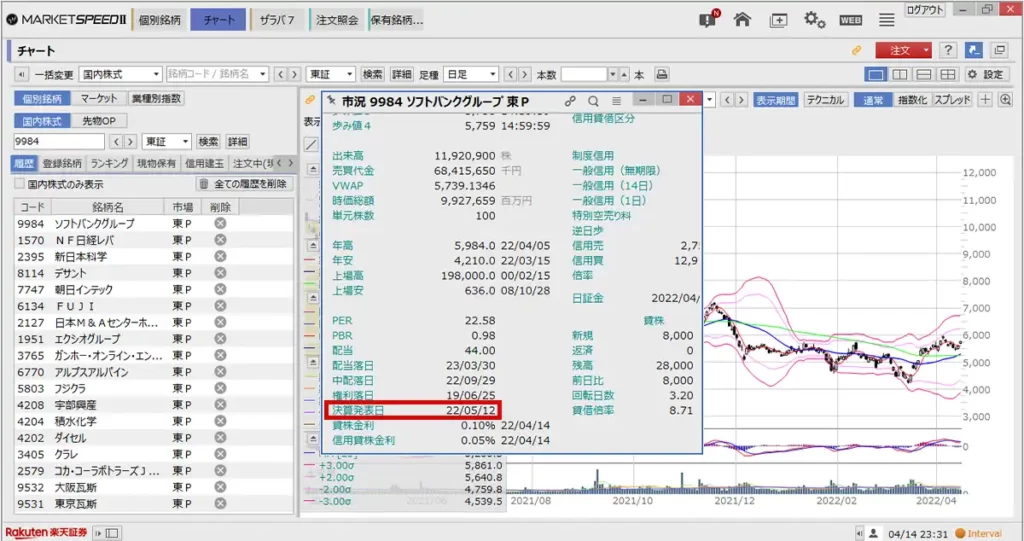Open the red 注文 order dropdown

(903, 50)
